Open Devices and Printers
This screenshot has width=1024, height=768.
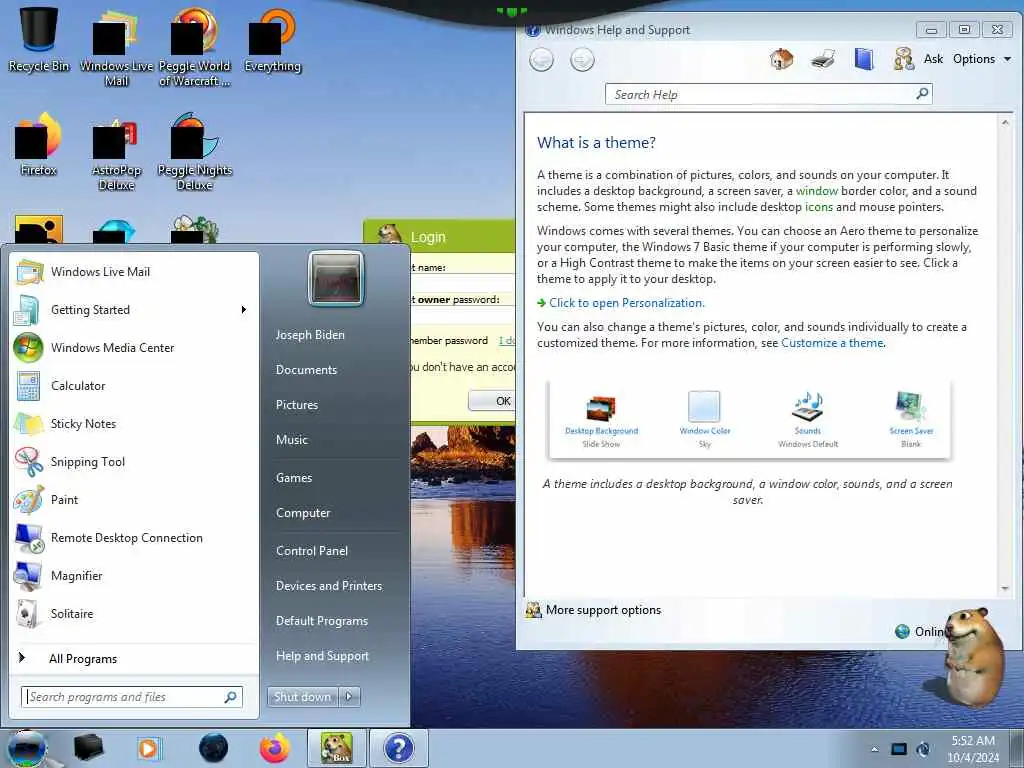tap(328, 586)
